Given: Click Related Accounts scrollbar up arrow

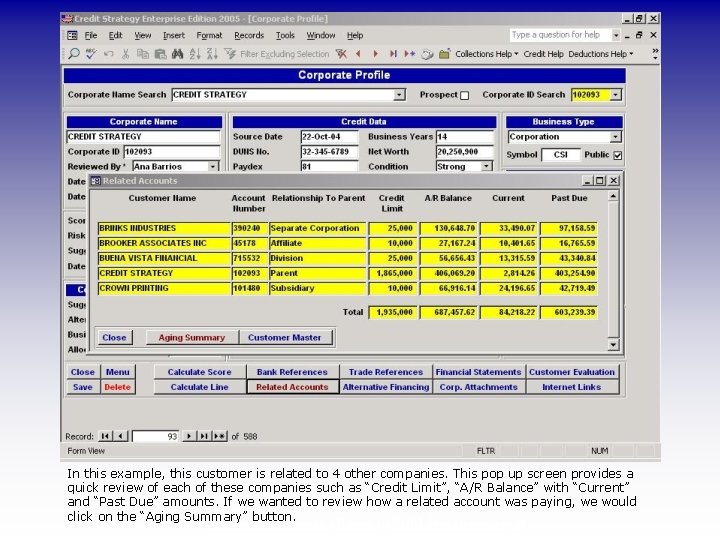Looking at the screenshot, I should click(x=613, y=196).
